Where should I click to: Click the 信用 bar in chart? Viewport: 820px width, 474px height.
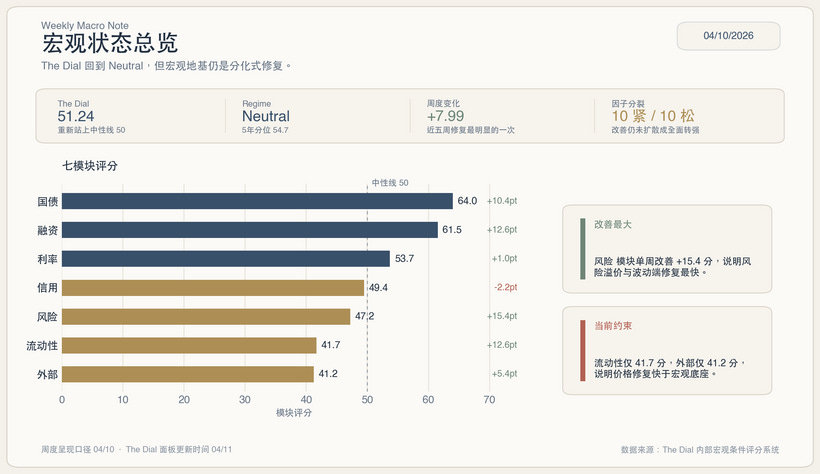213,287
